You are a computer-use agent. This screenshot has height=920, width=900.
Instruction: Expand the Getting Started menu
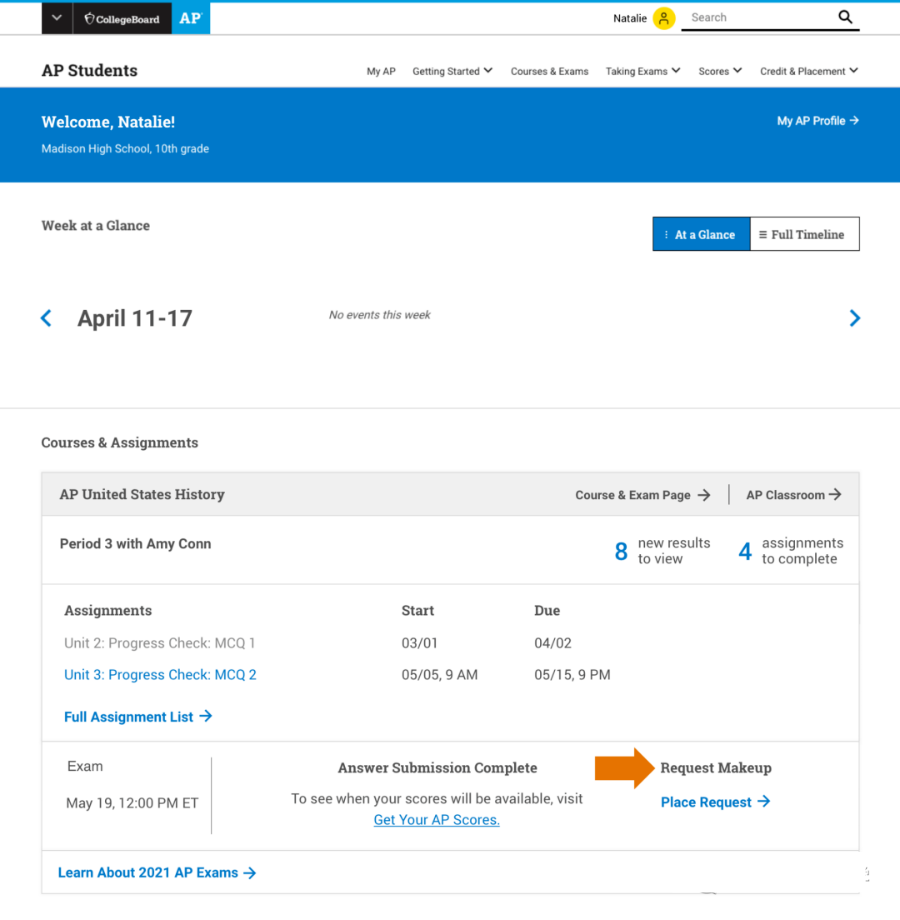coord(452,71)
